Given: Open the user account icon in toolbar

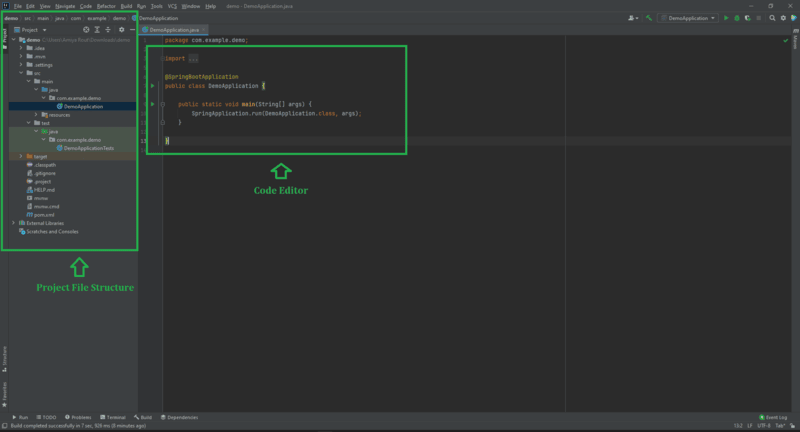Looking at the screenshot, I should pos(633,18).
